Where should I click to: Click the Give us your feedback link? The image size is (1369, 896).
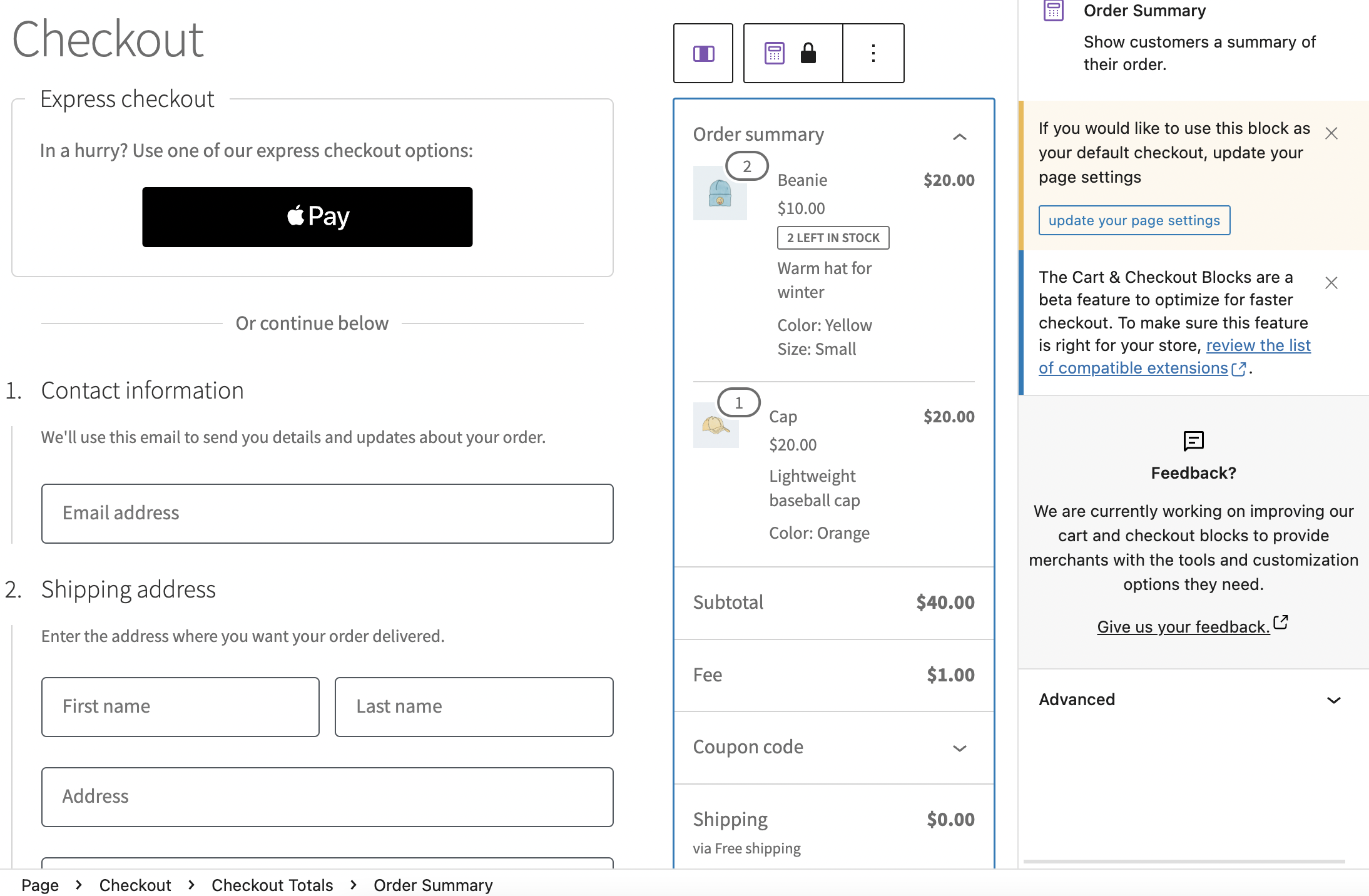coord(1184,626)
